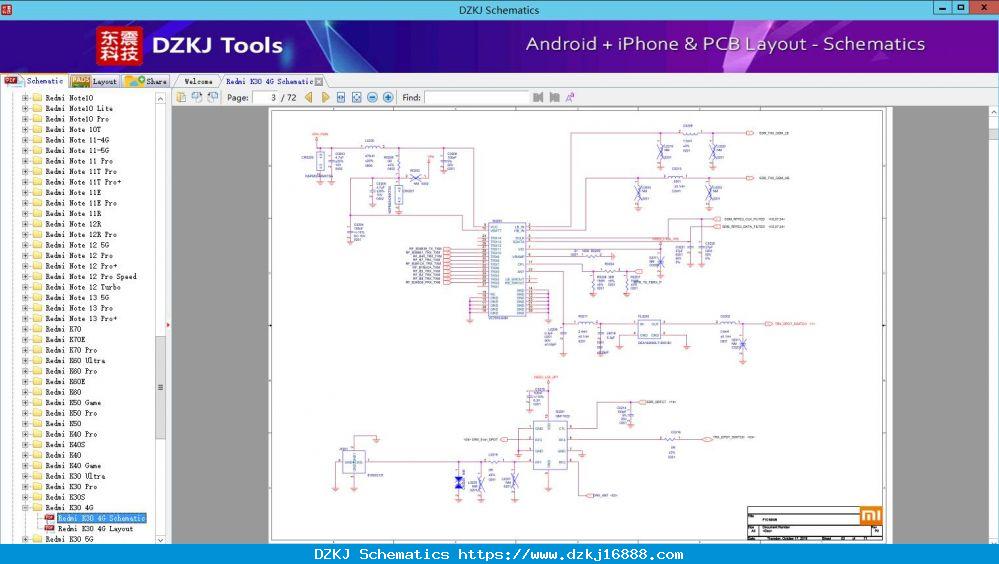Select Redmi K60E entry

click(x=65, y=382)
